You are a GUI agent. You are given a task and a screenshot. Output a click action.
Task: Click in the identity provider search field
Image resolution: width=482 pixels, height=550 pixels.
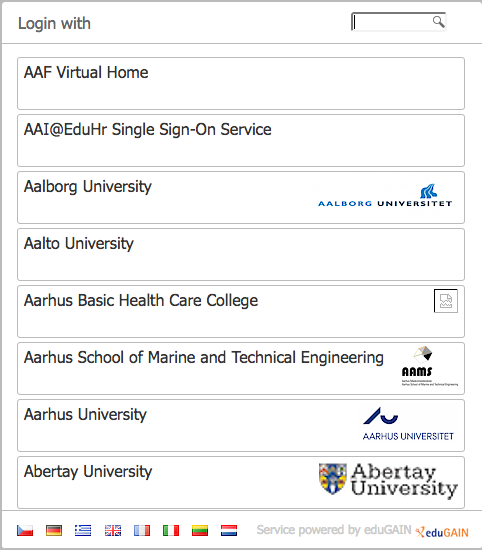point(399,22)
